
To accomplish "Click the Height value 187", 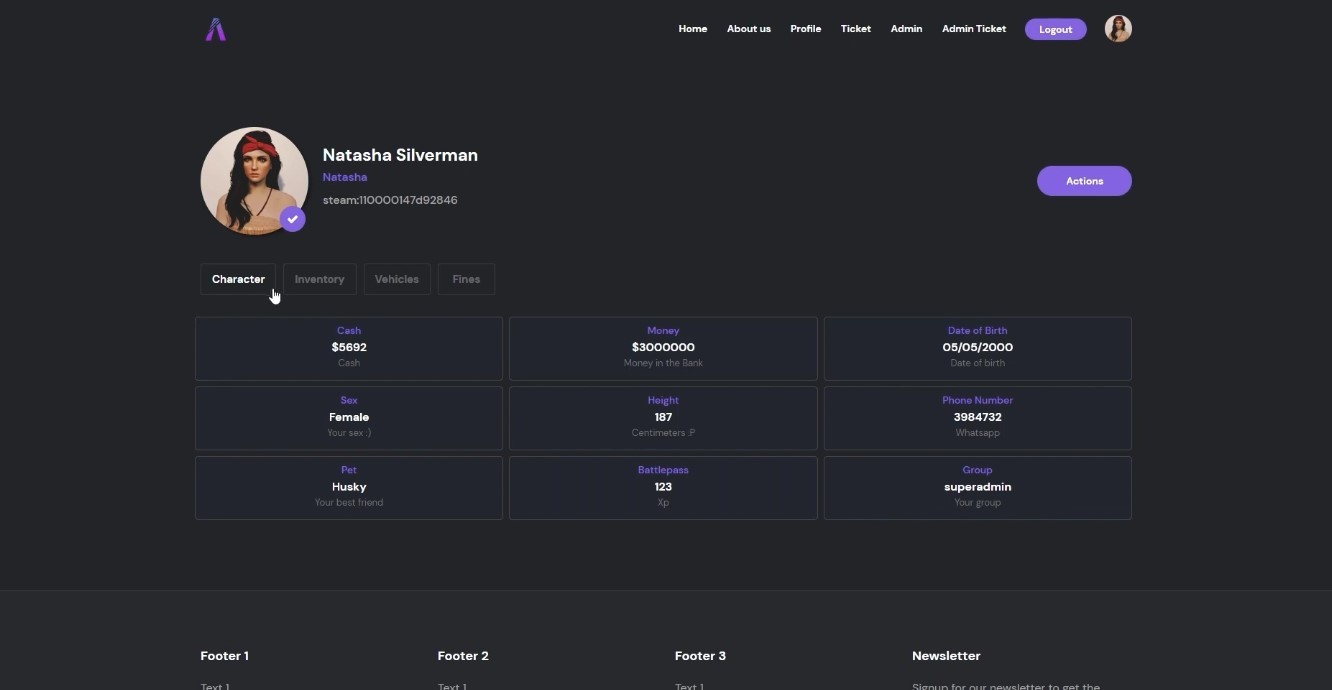I will (x=663, y=417).
